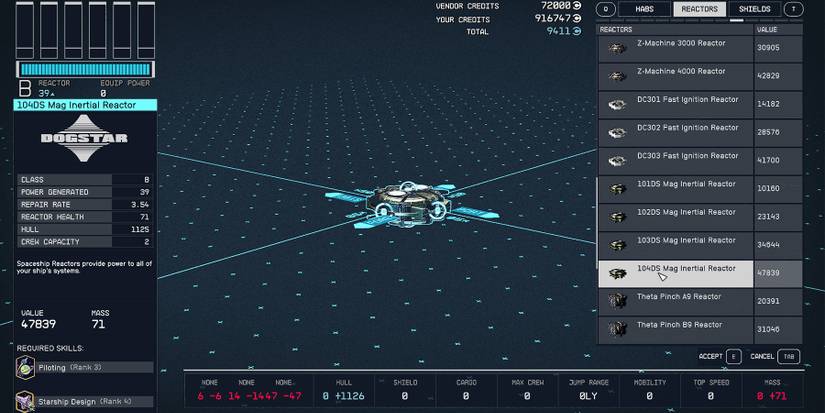This screenshot has height=413, width=825.
Task: Click DC302 Fast Ignition Reactor thumbnail
Action: [x=617, y=133]
